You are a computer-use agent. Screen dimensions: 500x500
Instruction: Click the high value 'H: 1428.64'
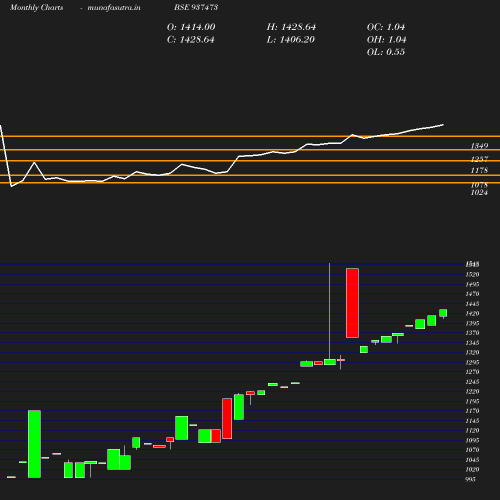coord(291,27)
